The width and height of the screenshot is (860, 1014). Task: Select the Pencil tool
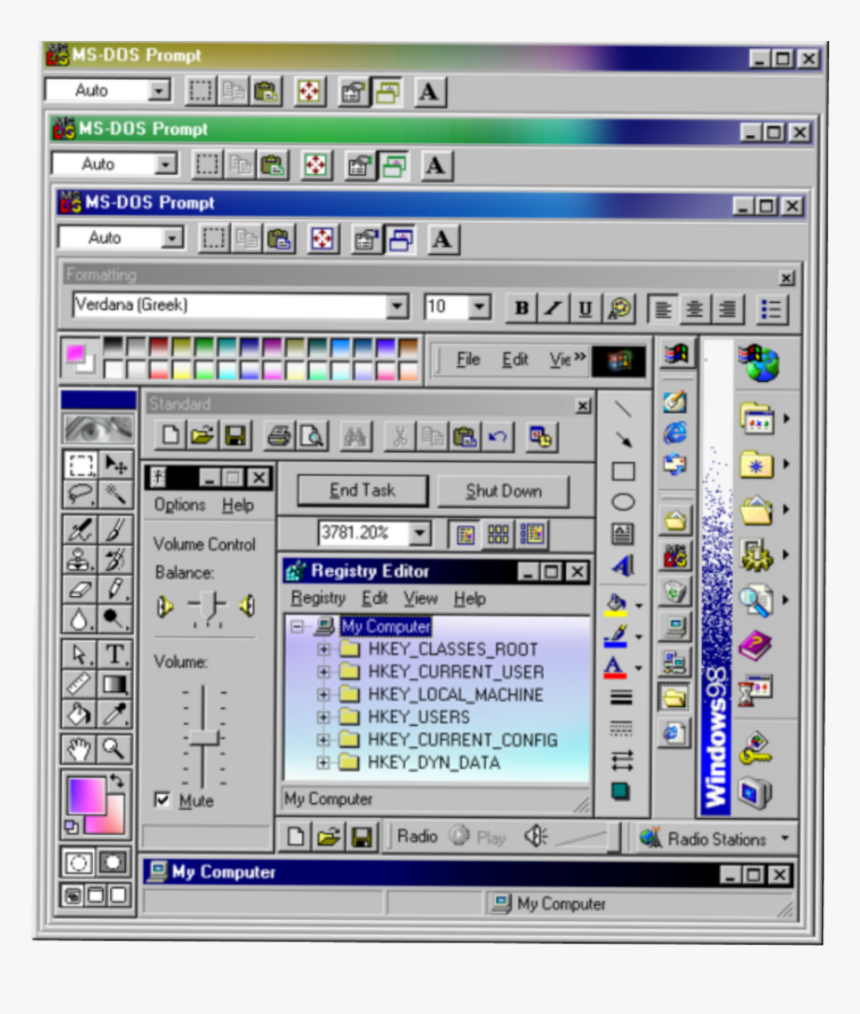(115, 589)
